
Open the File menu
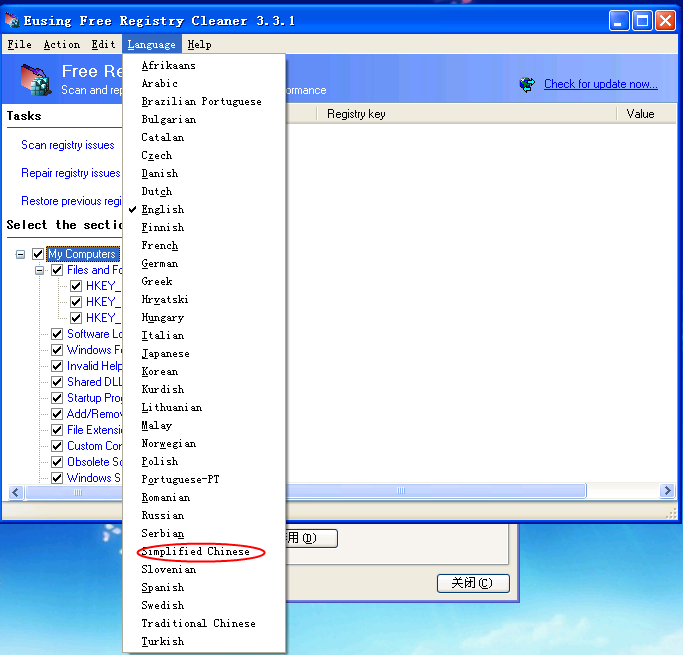tap(20, 44)
